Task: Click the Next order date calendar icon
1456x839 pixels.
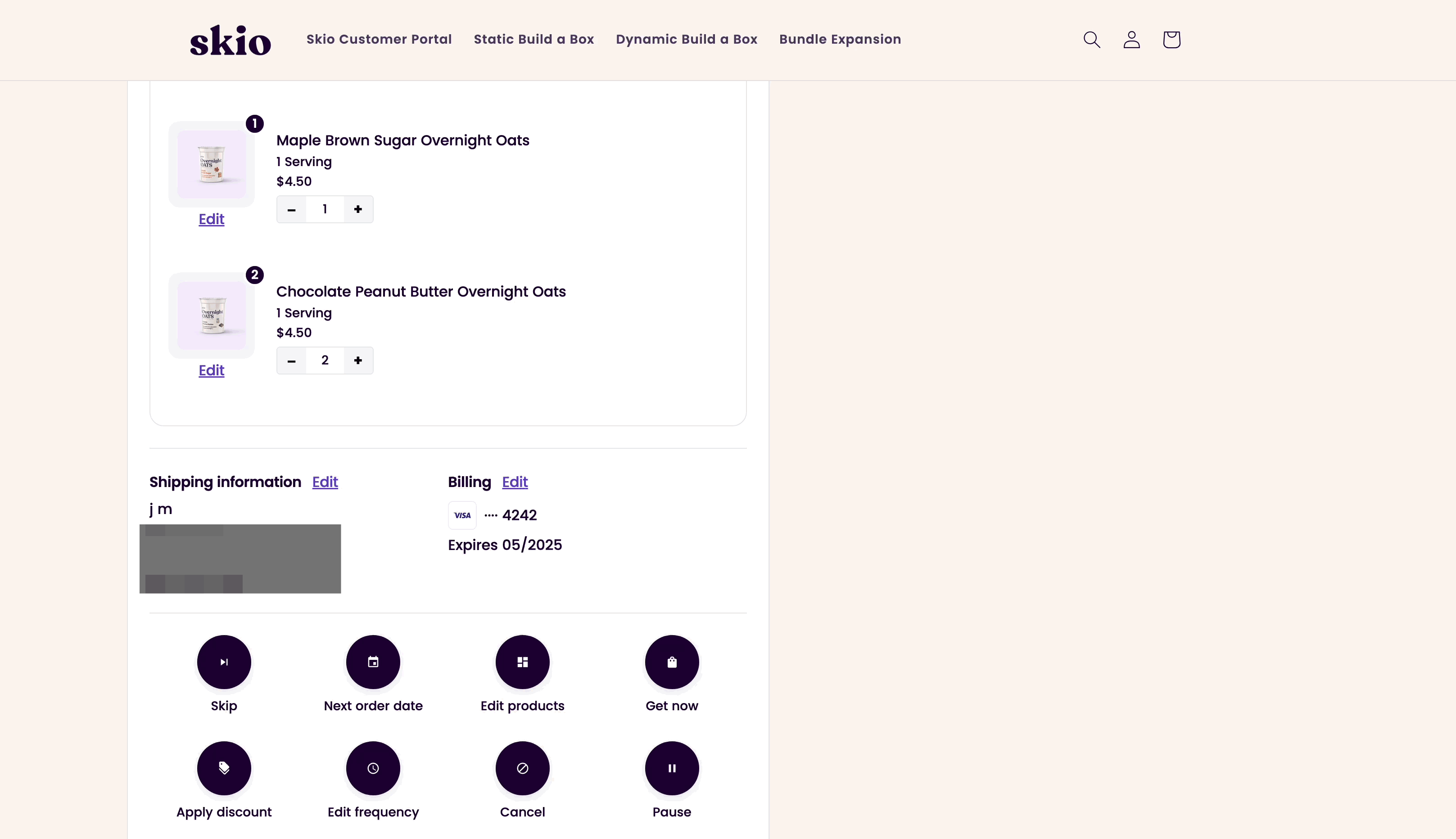Action: click(x=373, y=662)
